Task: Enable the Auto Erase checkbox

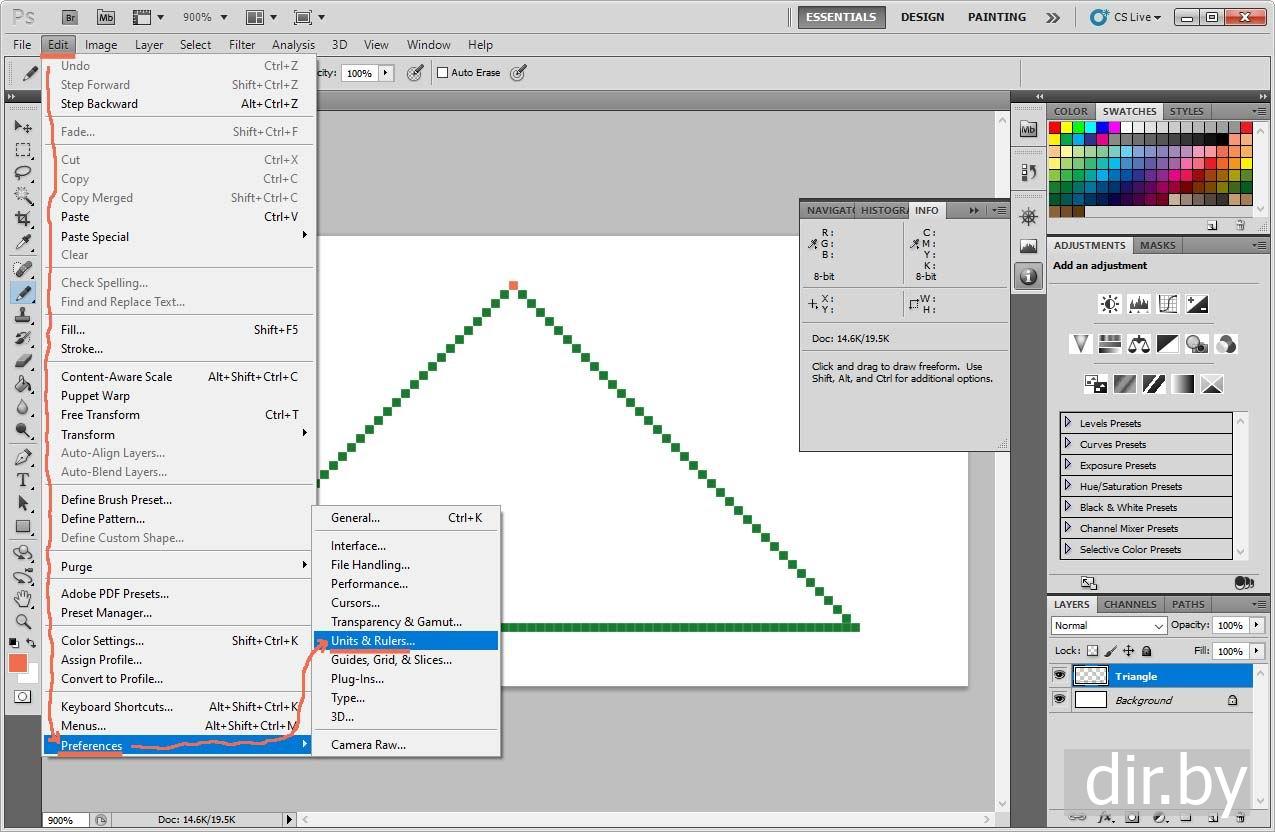Action: pyautogui.click(x=443, y=73)
